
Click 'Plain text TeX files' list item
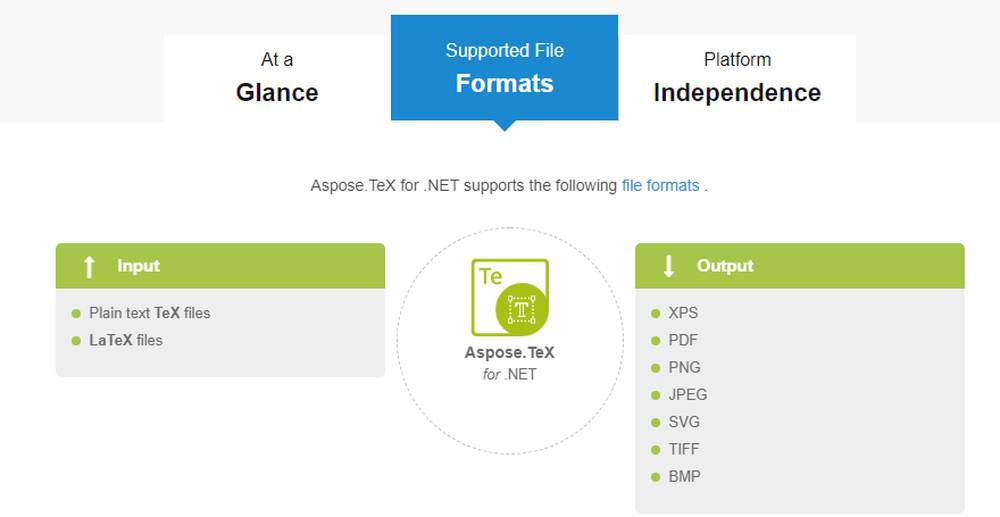149,313
